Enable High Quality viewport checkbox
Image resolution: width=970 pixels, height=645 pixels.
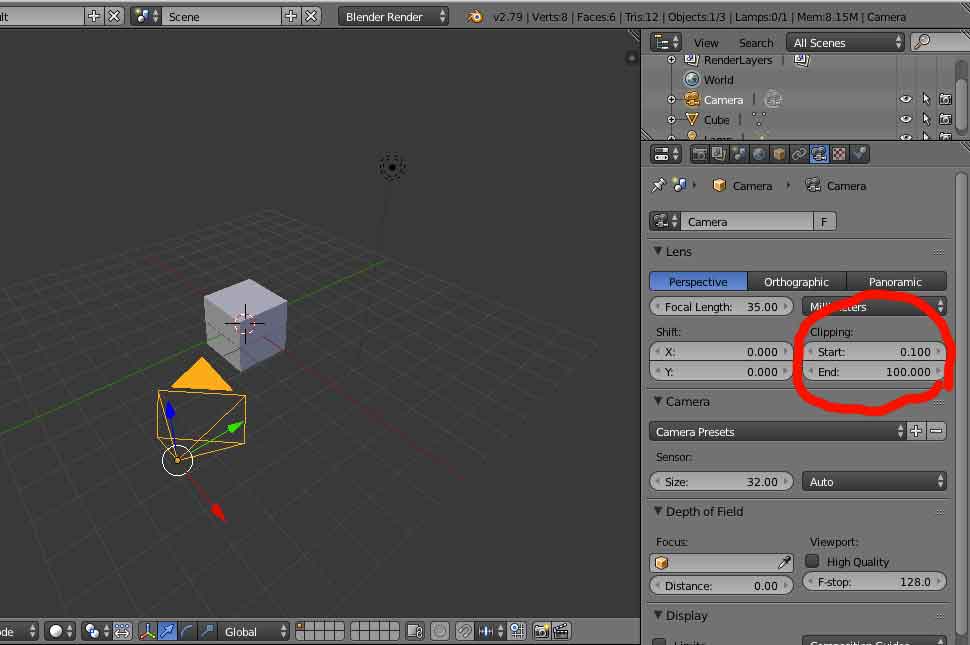[x=812, y=561]
